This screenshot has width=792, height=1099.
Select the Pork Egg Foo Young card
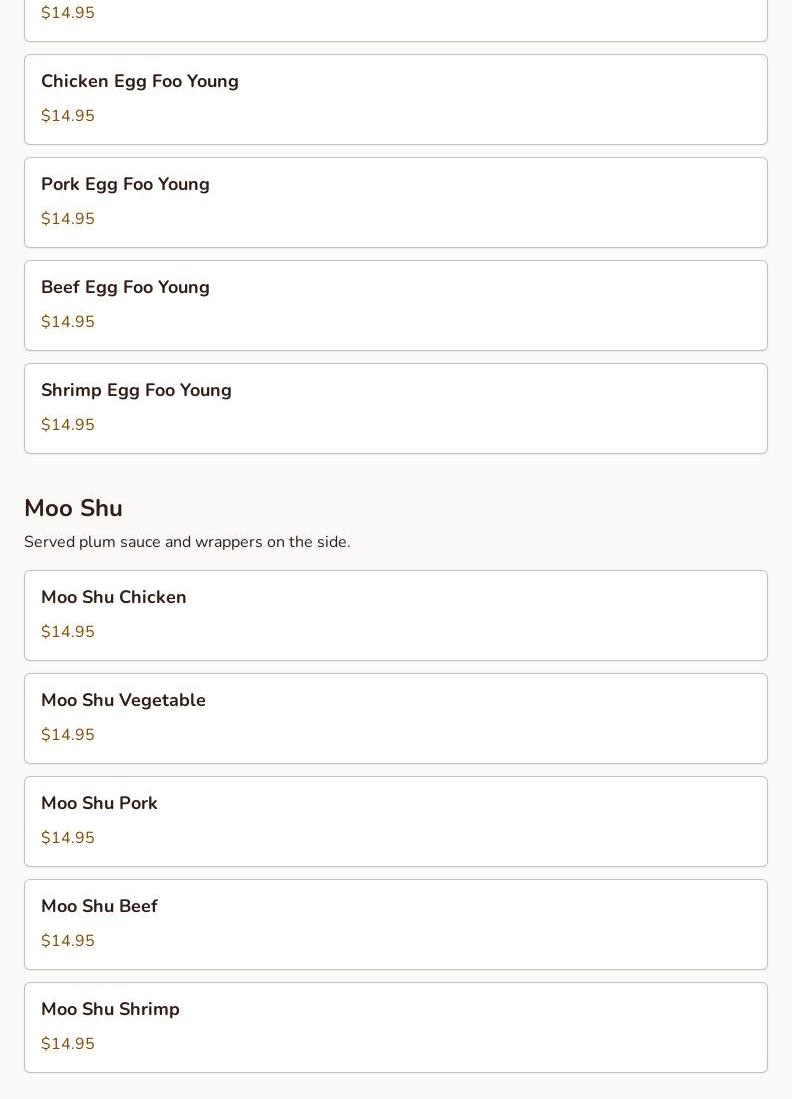coord(395,202)
